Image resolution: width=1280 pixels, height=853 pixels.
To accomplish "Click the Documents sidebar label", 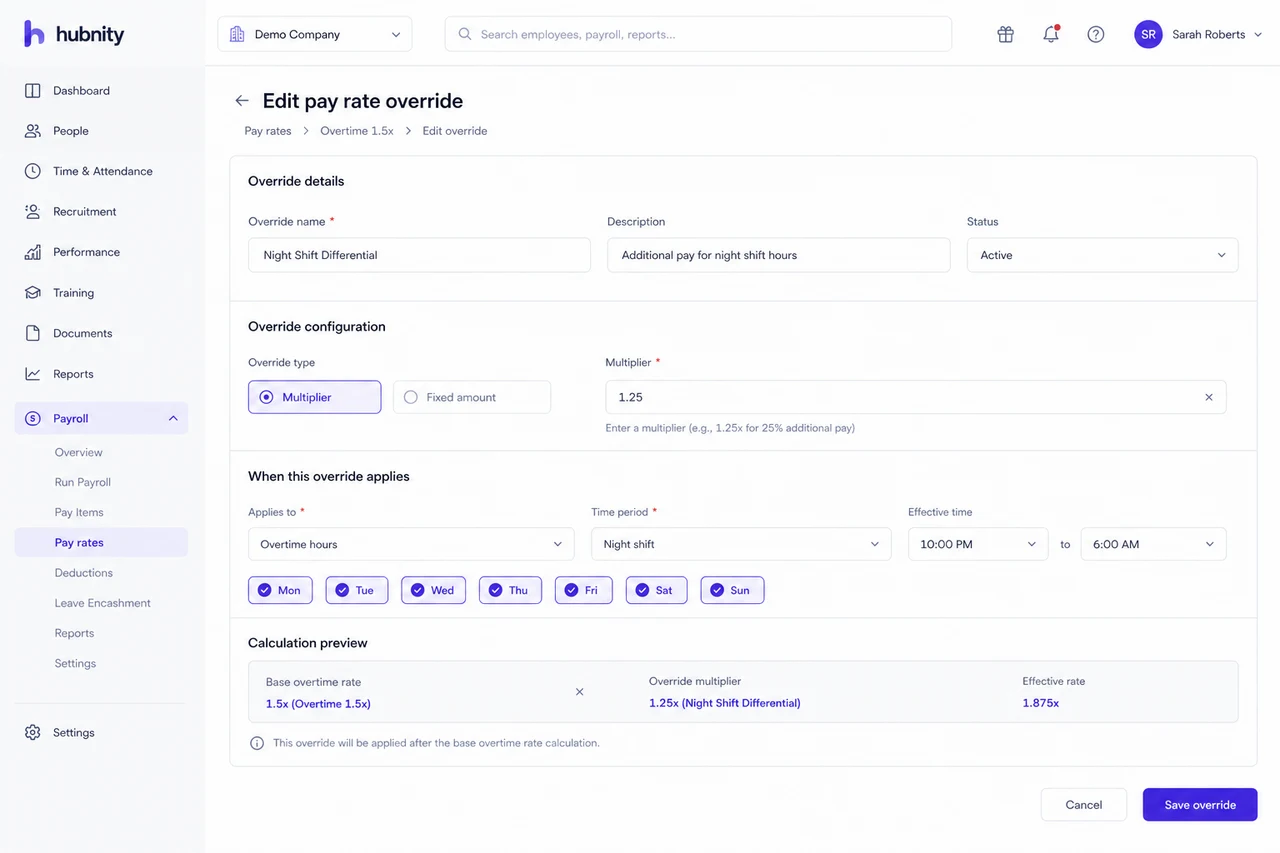I will tap(83, 333).
